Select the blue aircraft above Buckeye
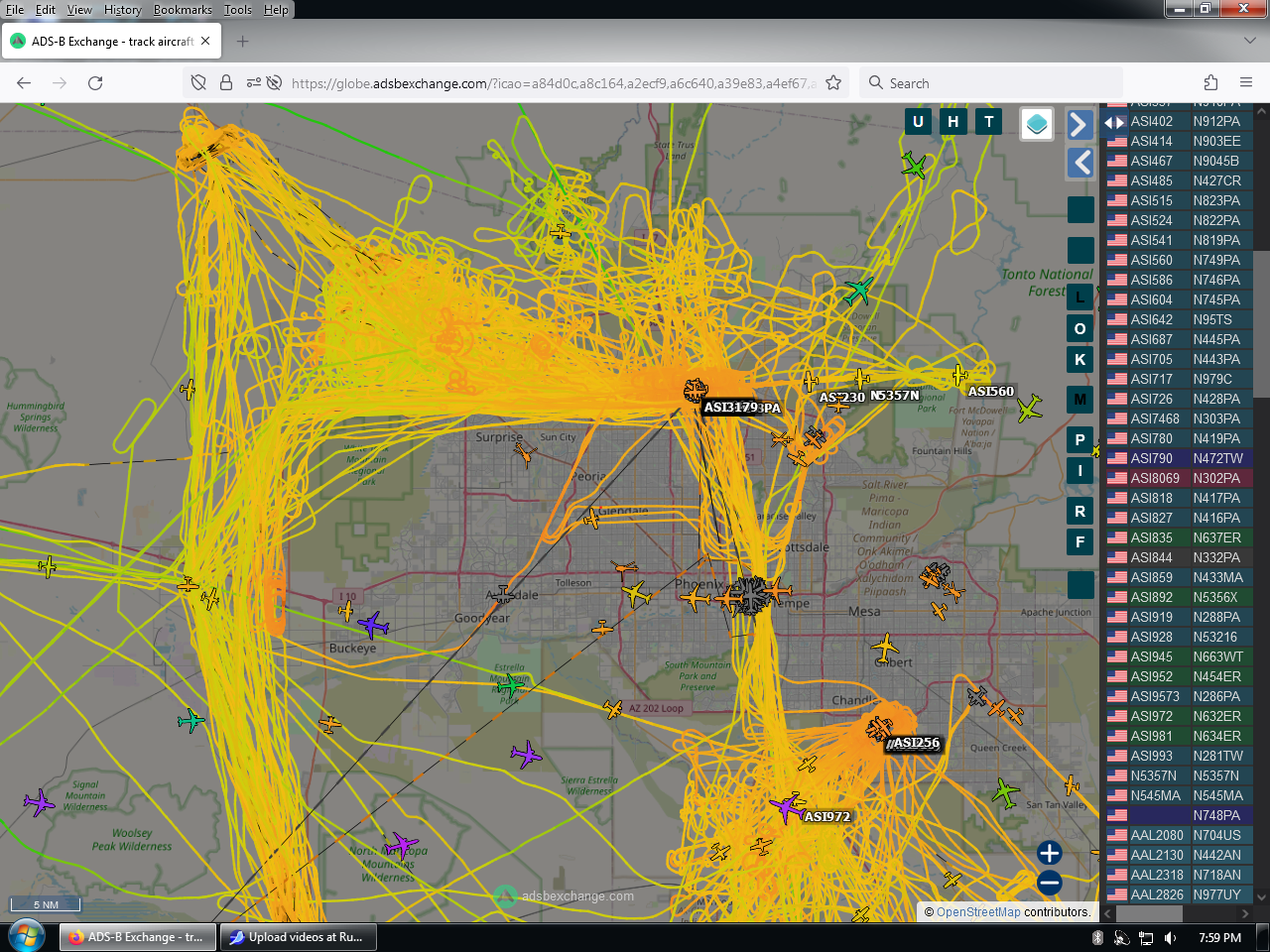The width and height of the screenshot is (1270, 952). pyautogui.click(x=372, y=626)
